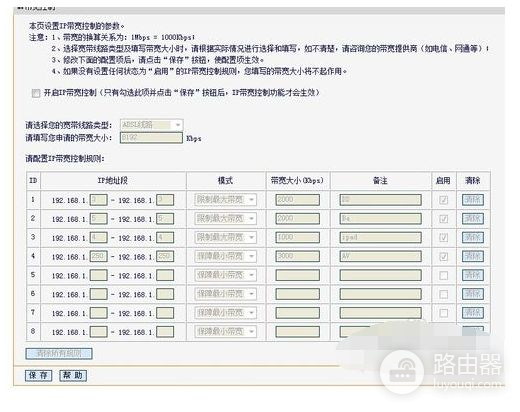Select the remark field of rule 3
Image resolution: width=520 pixels, height=412 pixels.
pyautogui.click(x=380, y=237)
